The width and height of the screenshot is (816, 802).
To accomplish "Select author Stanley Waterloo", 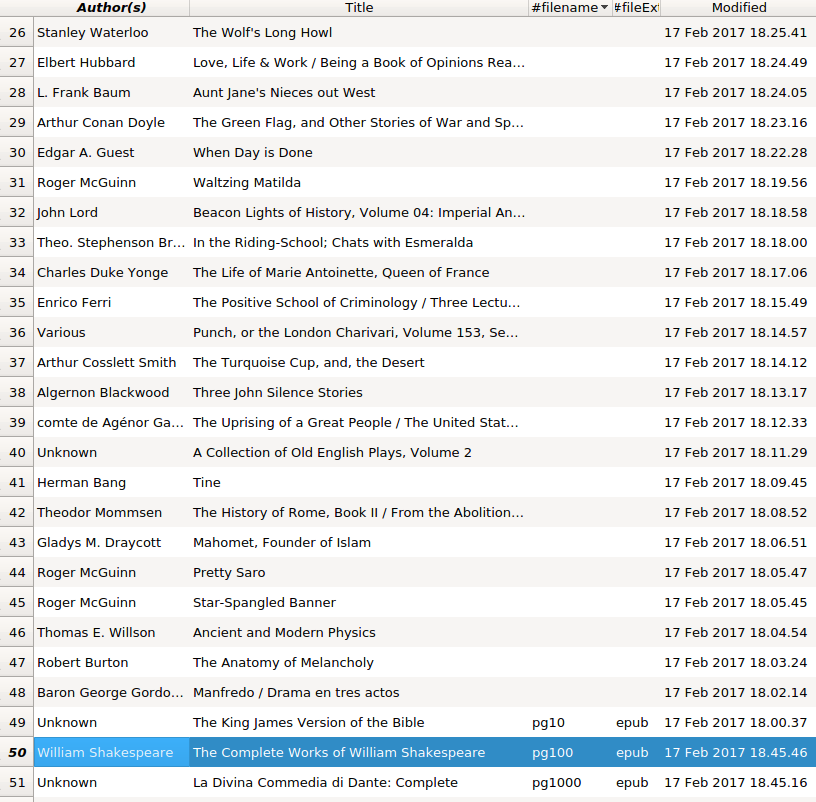I will pyautogui.click(x=93, y=33).
